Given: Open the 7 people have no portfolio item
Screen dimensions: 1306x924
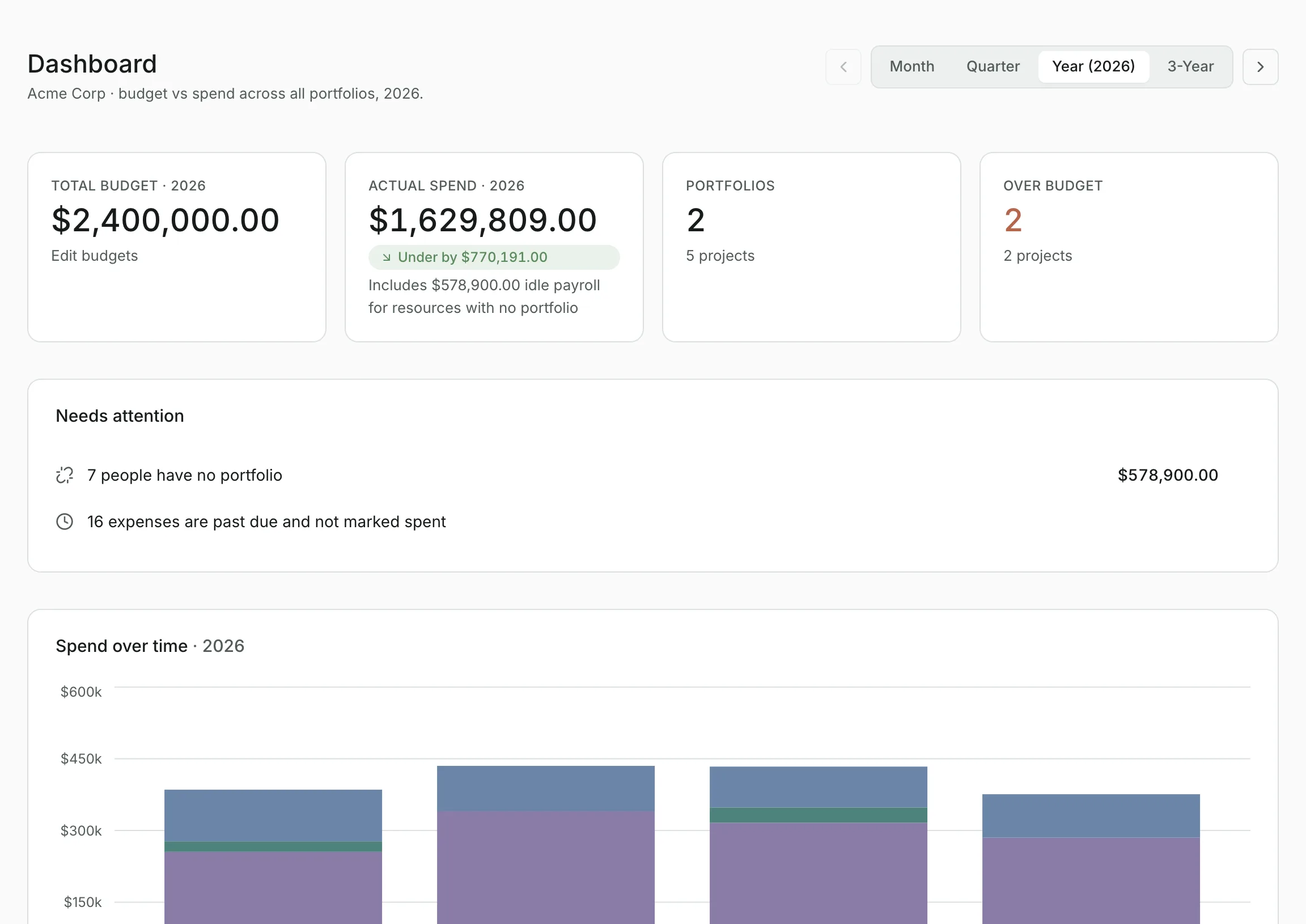Looking at the screenshot, I should (x=652, y=475).
